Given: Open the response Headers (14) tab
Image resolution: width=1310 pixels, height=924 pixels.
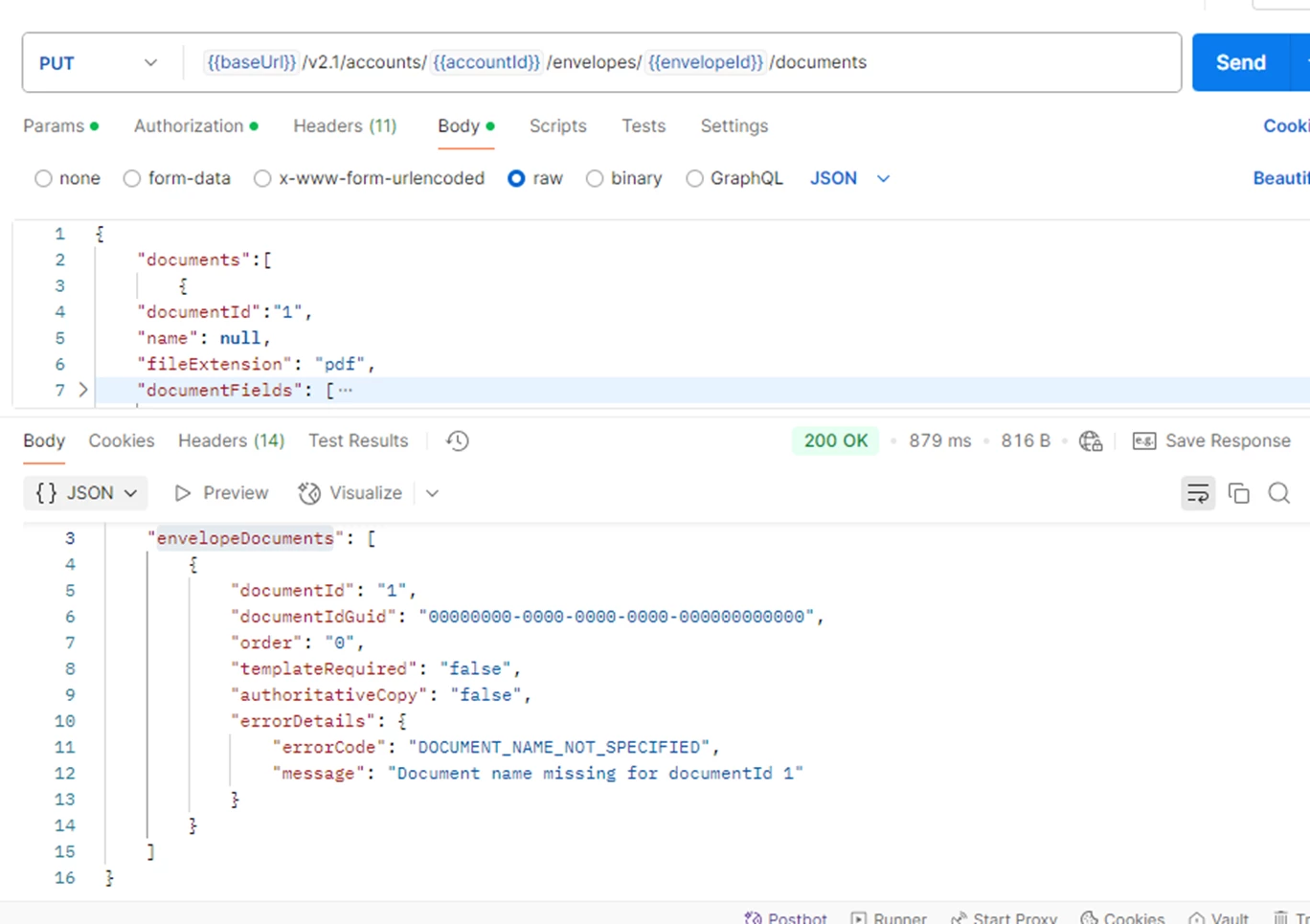Looking at the screenshot, I should click(231, 440).
